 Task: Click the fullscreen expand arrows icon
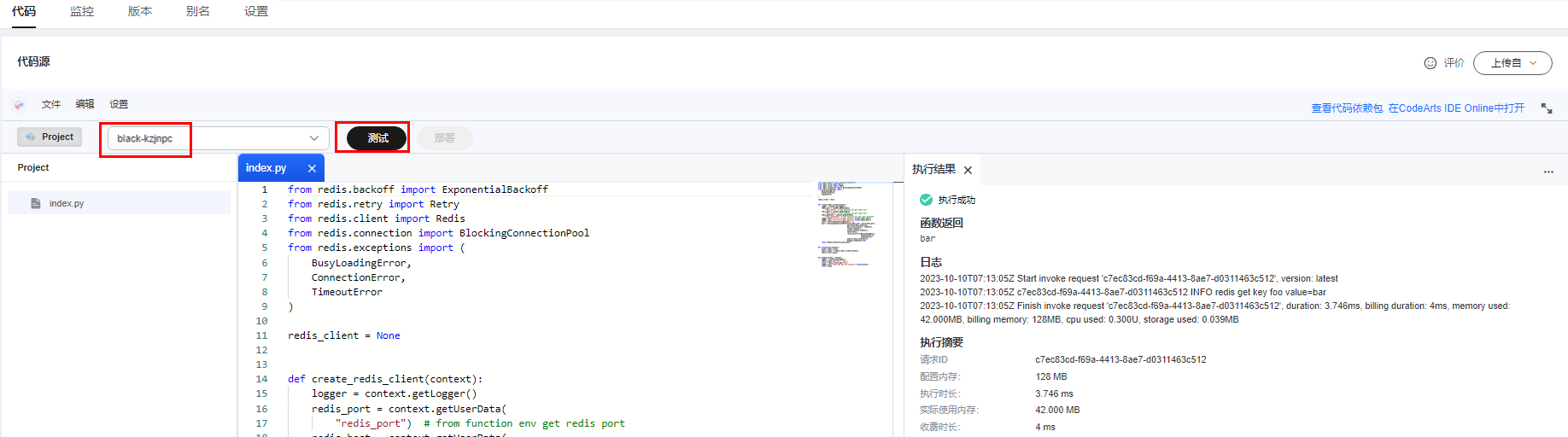[x=1546, y=108]
